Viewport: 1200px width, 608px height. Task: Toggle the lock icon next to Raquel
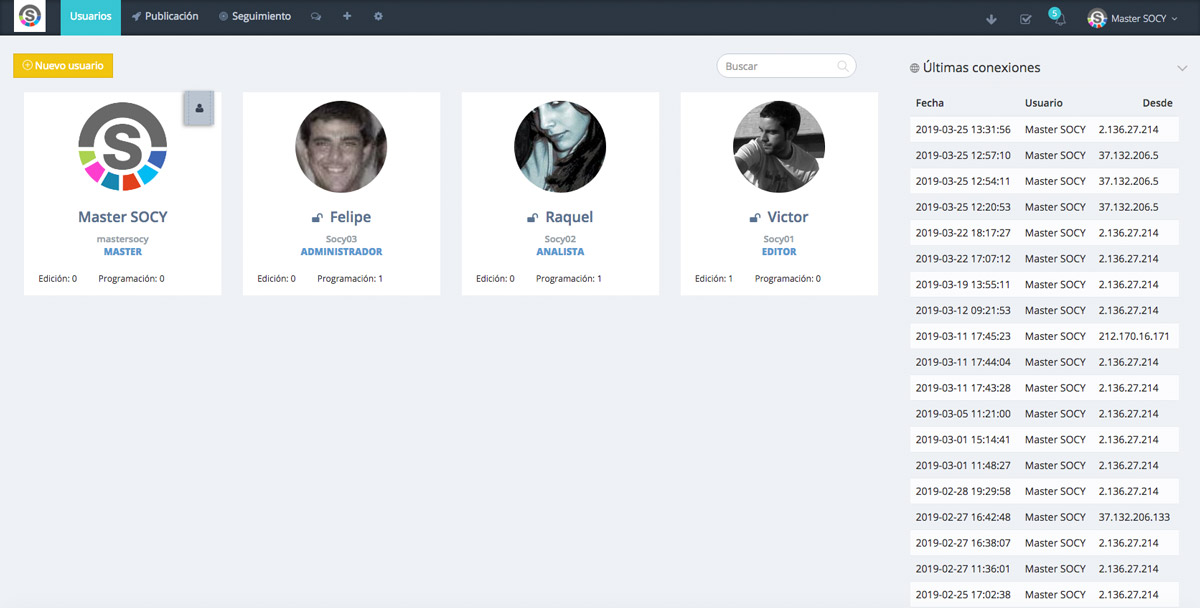(x=533, y=218)
